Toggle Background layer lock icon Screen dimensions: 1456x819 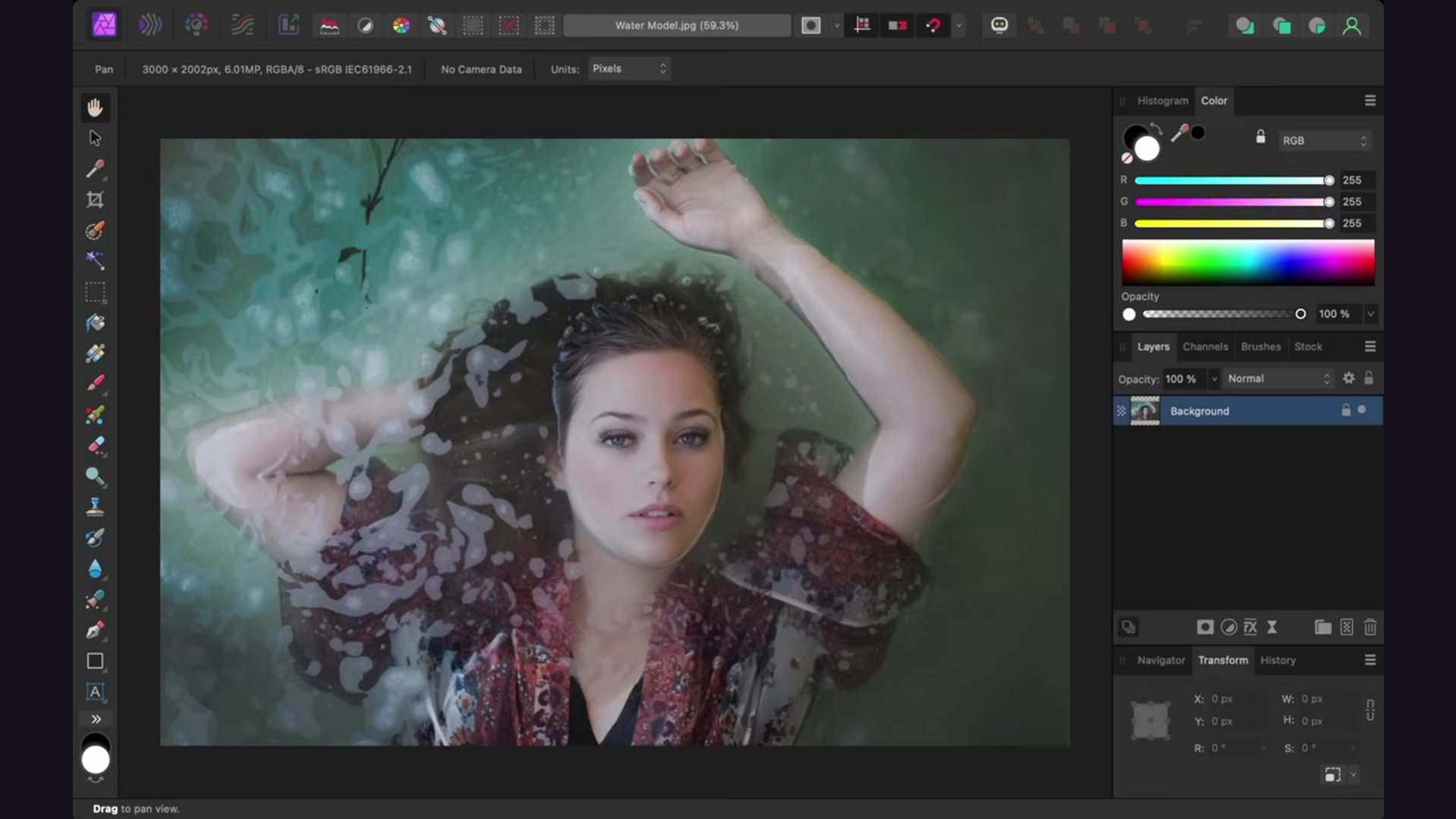pyautogui.click(x=1346, y=411)
